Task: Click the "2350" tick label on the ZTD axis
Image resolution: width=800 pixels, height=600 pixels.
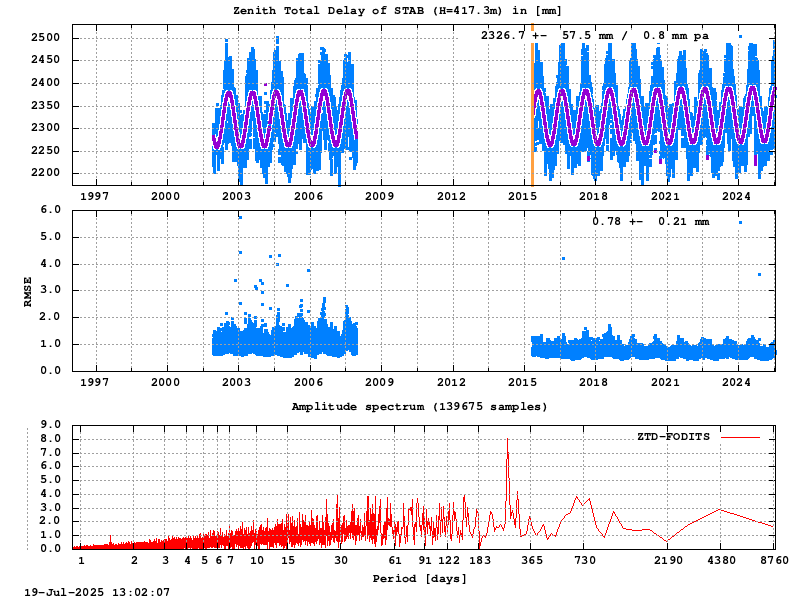Action: pos(45,106)
